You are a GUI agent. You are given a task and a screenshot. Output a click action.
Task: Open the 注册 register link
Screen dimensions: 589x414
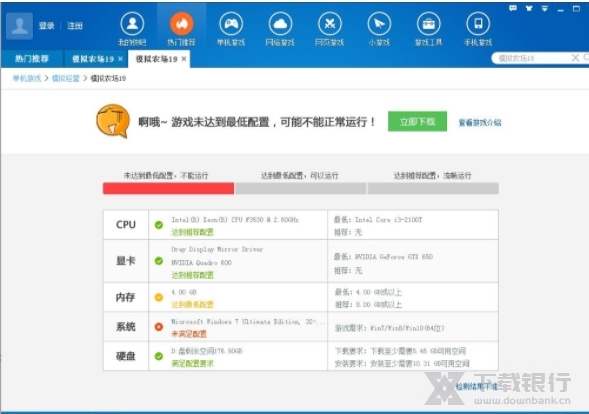(x=74, y=26)
